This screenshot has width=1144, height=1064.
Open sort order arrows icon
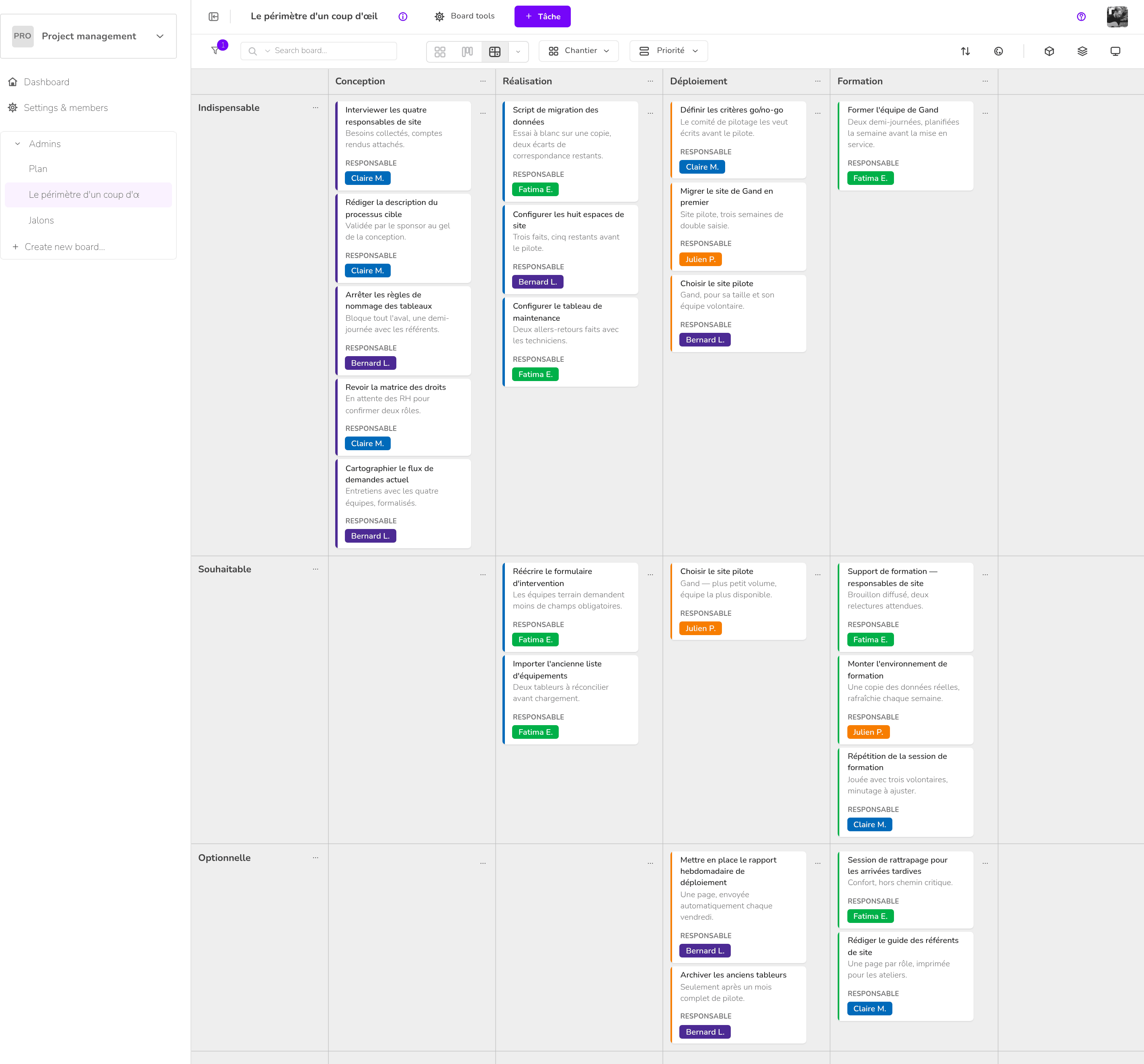pyautogui.click(x=965, y=51)
